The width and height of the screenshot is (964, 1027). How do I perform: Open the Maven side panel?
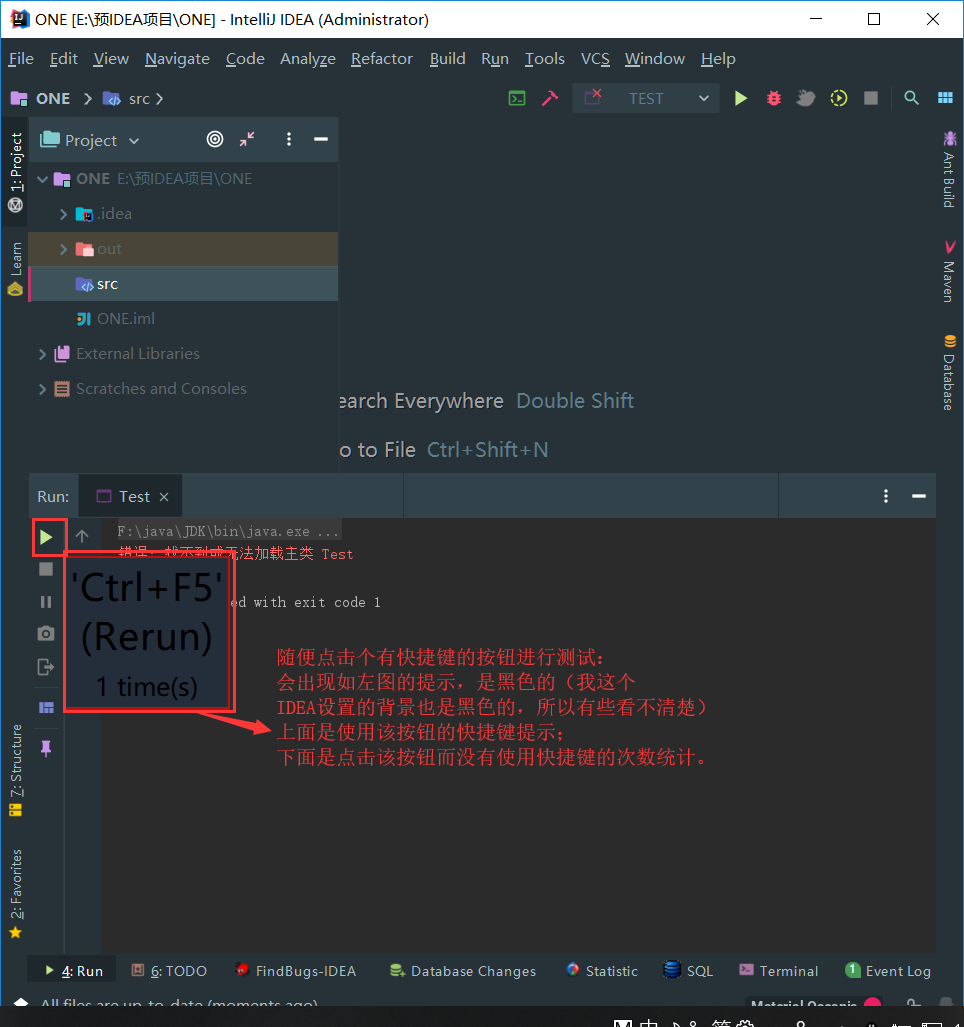tap(949, 271)
